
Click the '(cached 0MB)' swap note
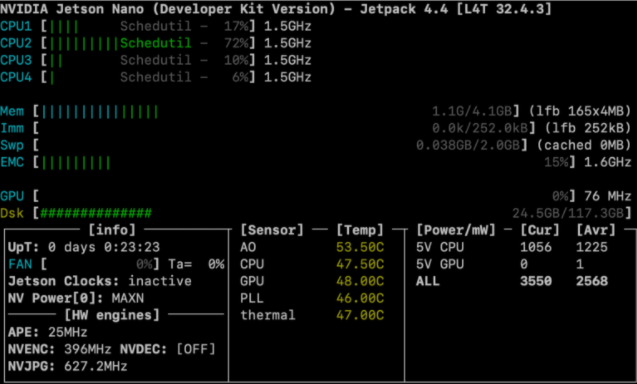(584, 145)
